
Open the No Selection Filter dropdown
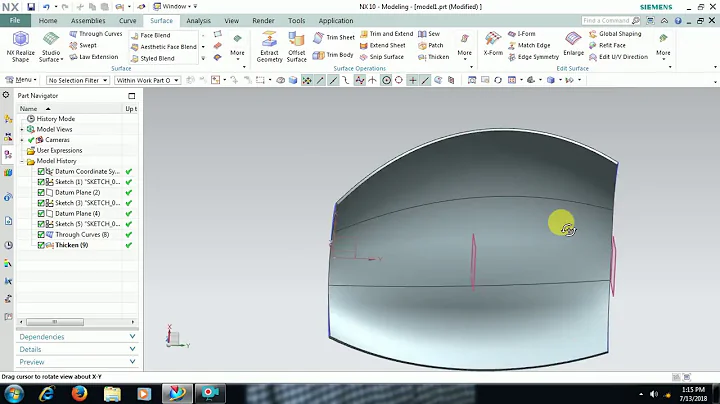[78, 80]
